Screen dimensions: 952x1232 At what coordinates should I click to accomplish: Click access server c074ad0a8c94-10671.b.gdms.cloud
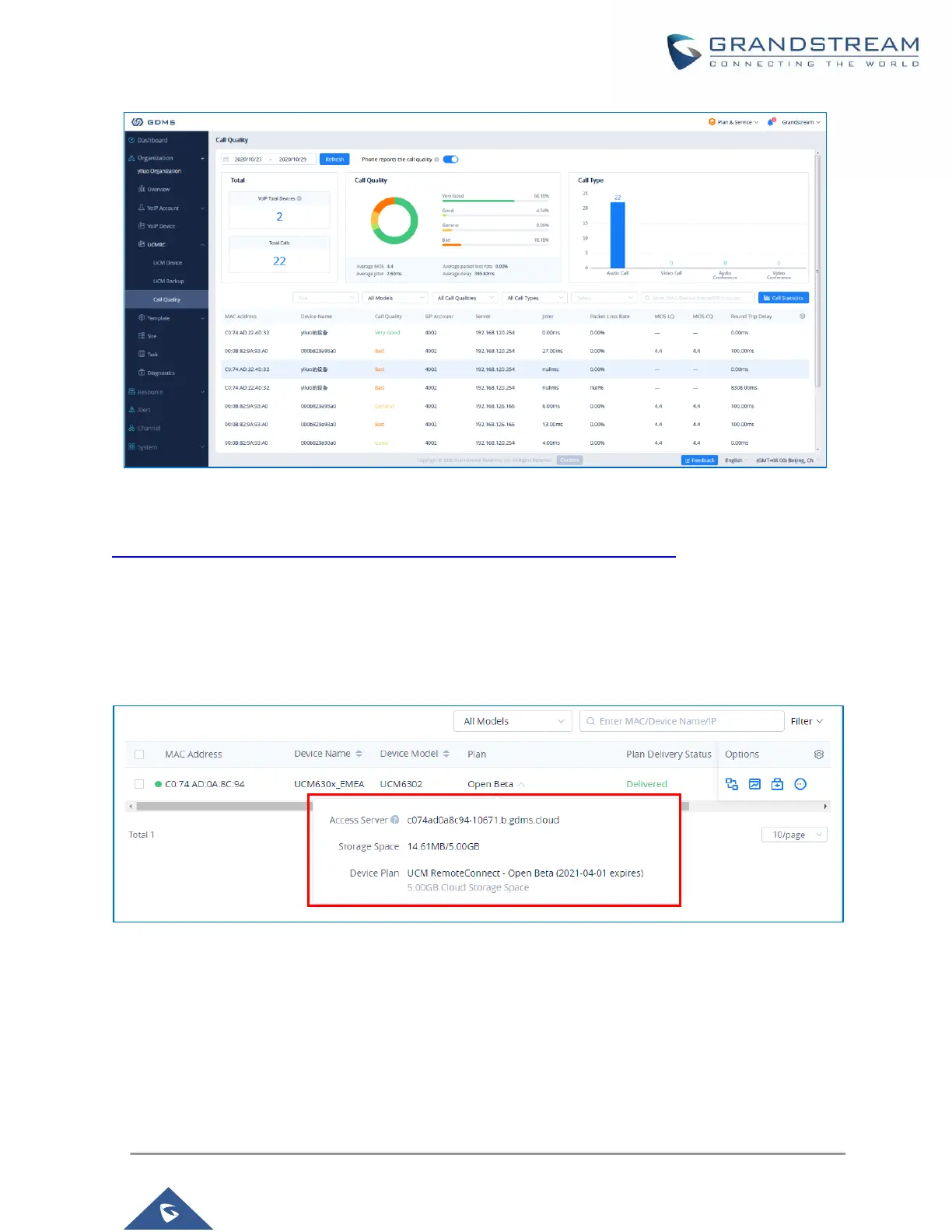tap(483, 820)
